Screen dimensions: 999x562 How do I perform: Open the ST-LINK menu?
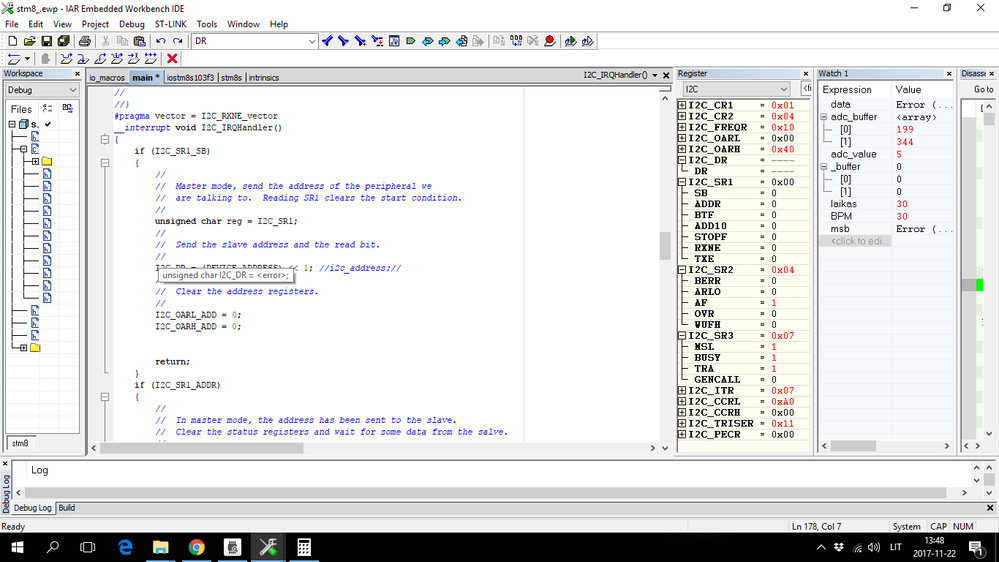(x=171, y=24)
